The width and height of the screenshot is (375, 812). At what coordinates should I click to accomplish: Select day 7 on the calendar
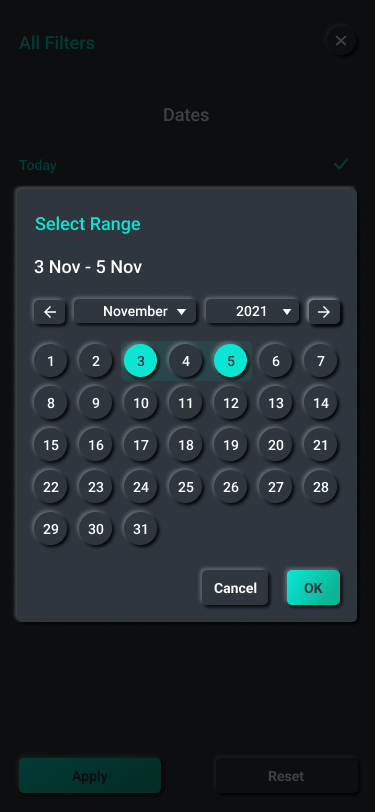click(x=321, y=361)
